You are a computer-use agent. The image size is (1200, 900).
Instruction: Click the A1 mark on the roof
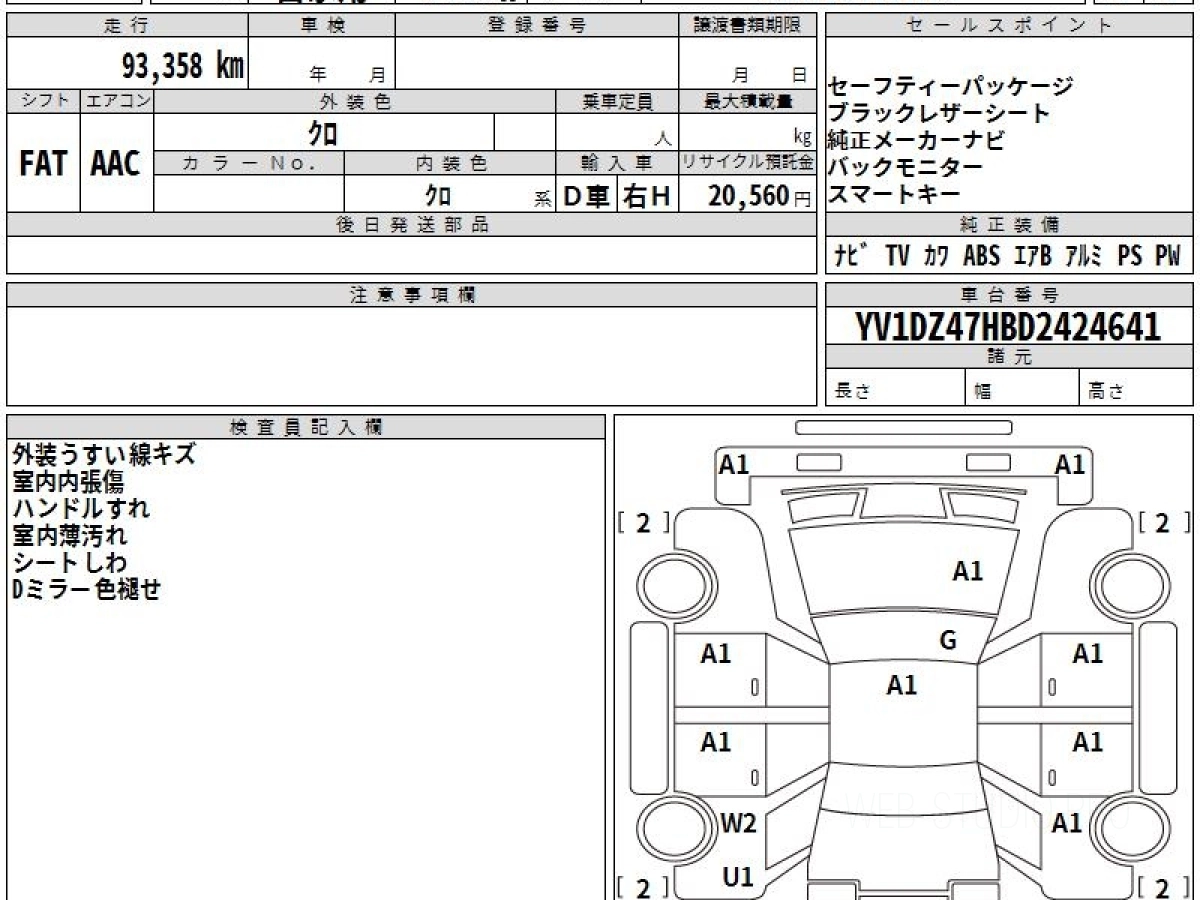(901, 685)
